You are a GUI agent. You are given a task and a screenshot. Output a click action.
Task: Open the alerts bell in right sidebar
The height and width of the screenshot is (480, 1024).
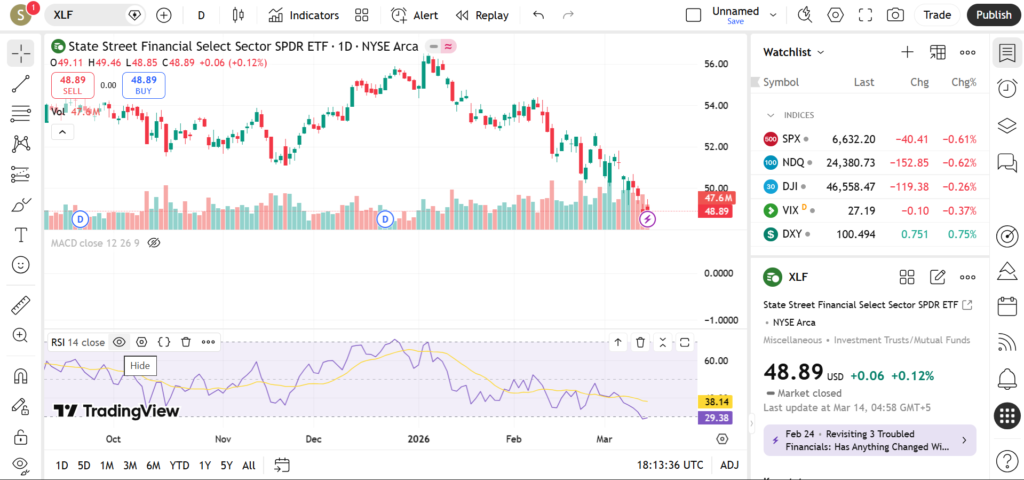coord(1007,379)
